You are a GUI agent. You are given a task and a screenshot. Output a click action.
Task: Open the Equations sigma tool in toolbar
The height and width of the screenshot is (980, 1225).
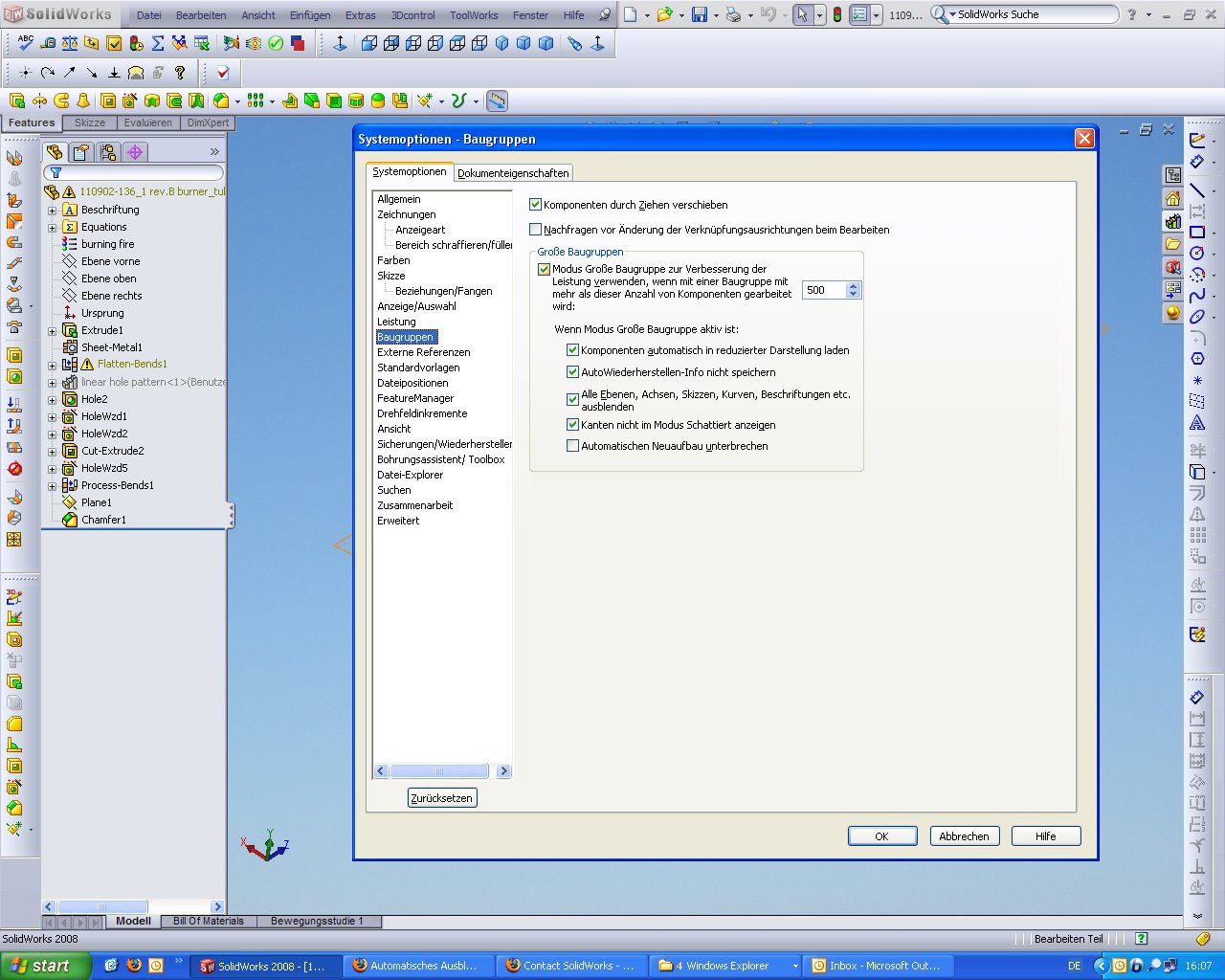tap(158, 43)
